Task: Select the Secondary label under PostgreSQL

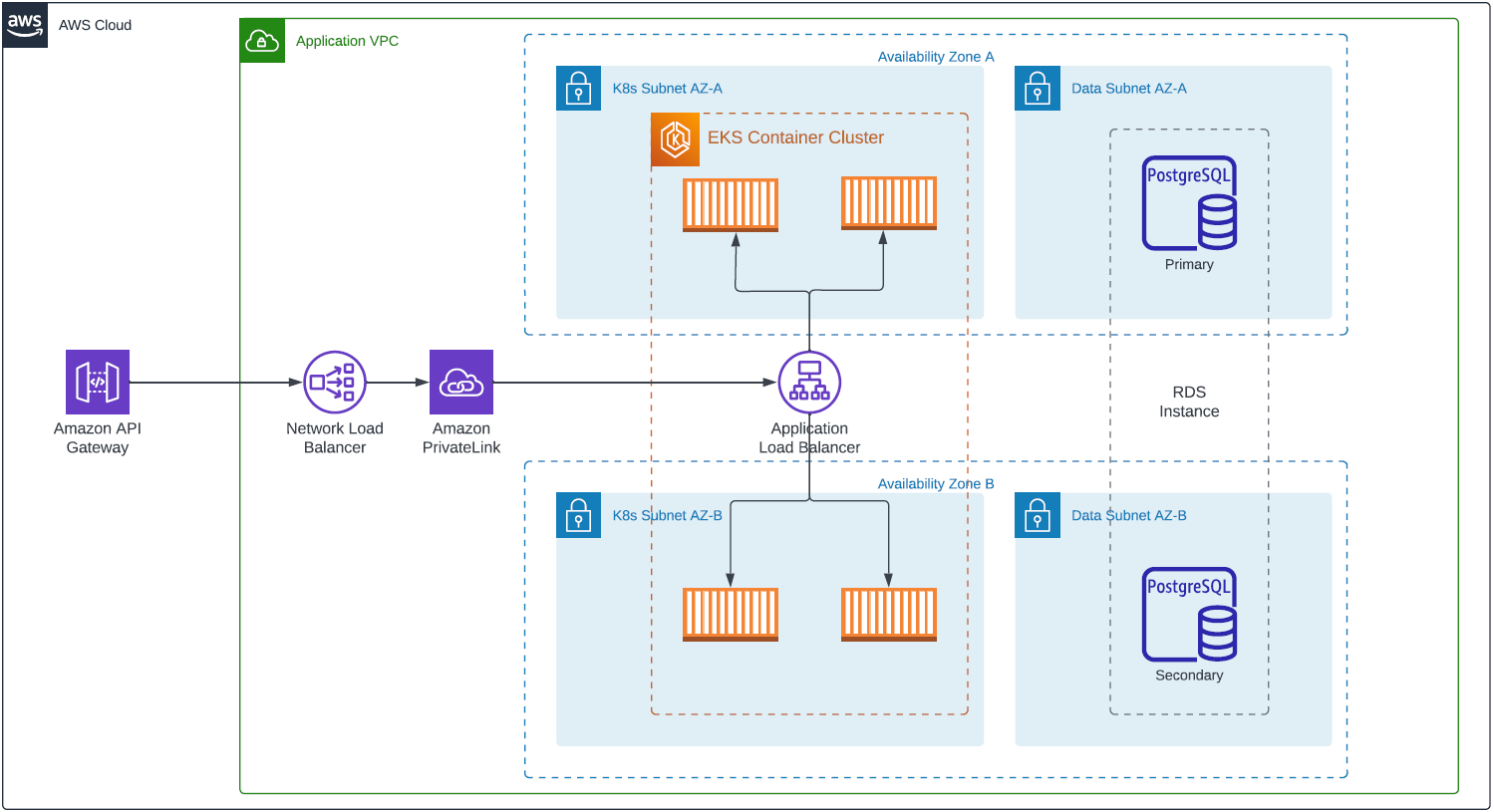Action: pos(1189,676)
